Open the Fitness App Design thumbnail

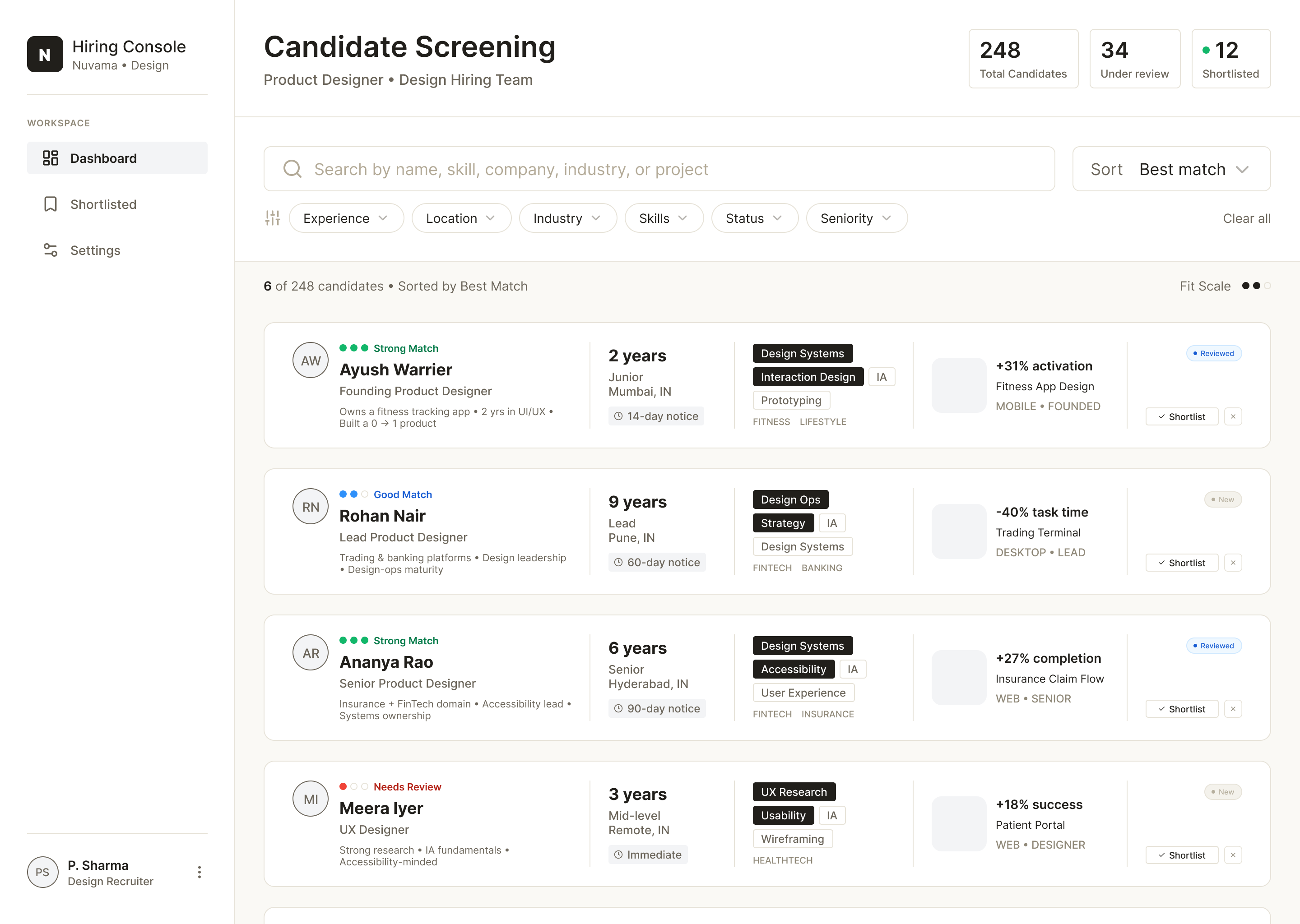point(958,385)
